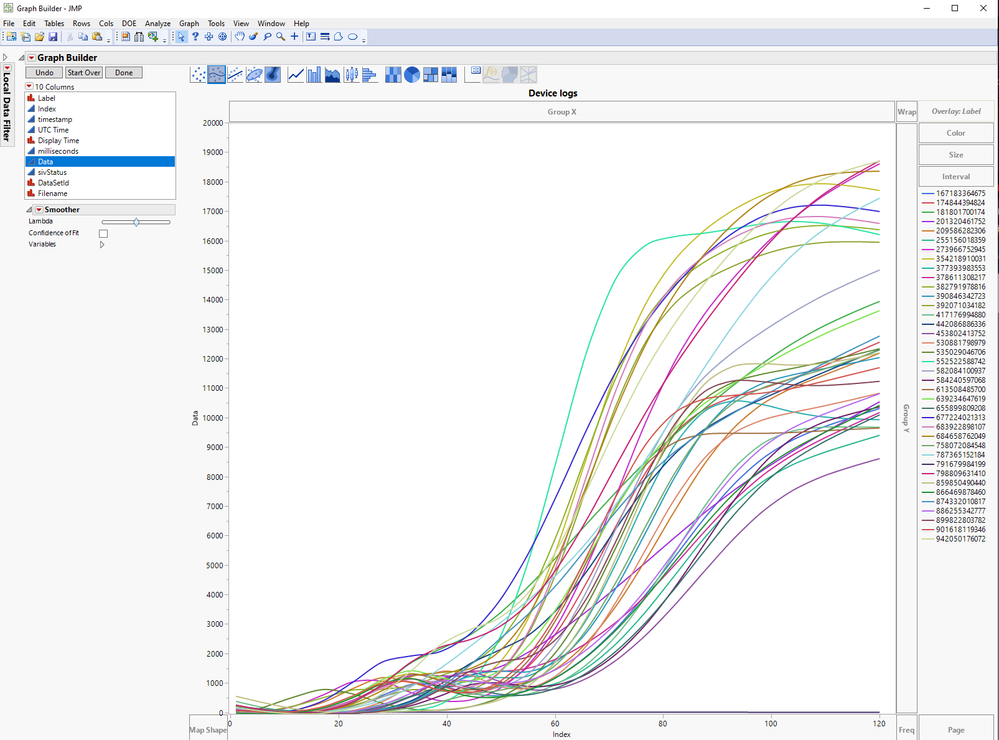This screenshot has height=740, width=999.
Task: Open the DOE menu
Action: [x=129, y=23]
